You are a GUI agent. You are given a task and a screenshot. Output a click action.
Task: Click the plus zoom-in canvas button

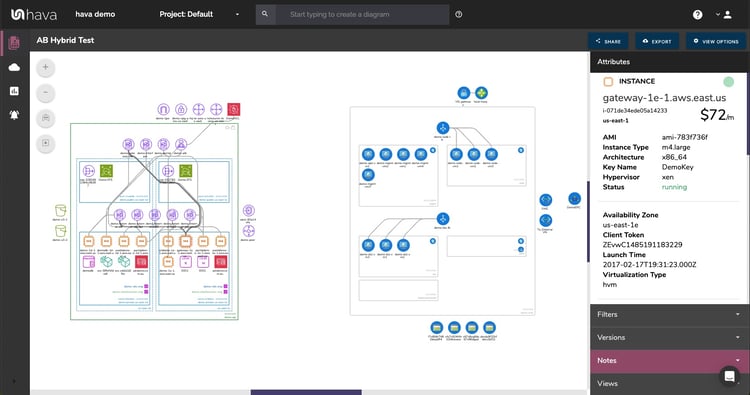(45, 67)
